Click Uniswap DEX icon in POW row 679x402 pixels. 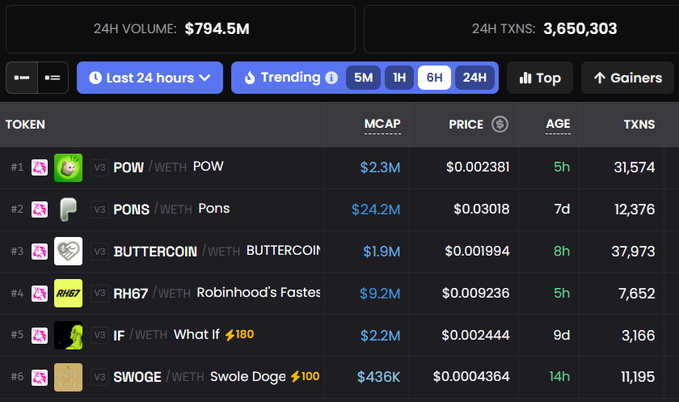coord(39,168)
